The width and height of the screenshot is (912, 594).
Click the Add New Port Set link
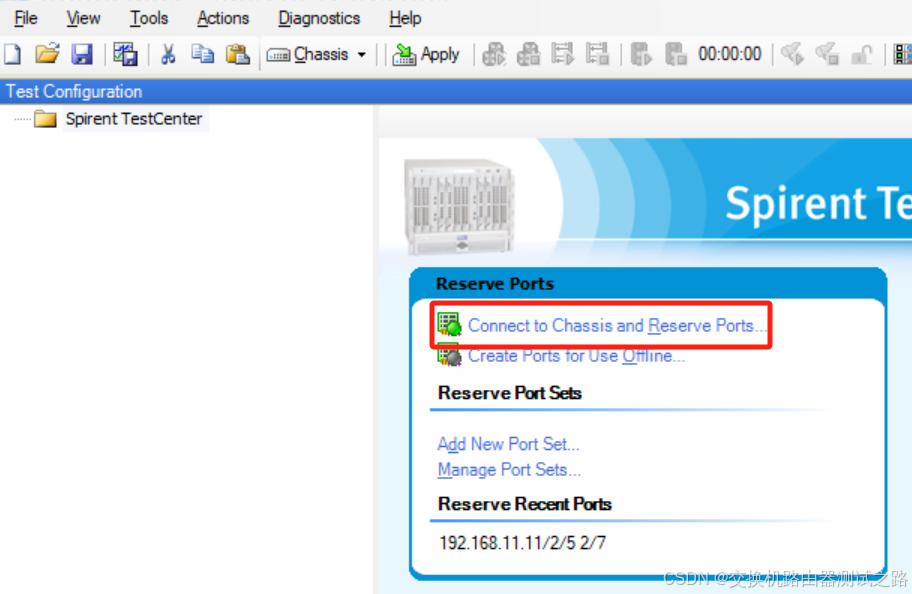[x=508, y=444]
